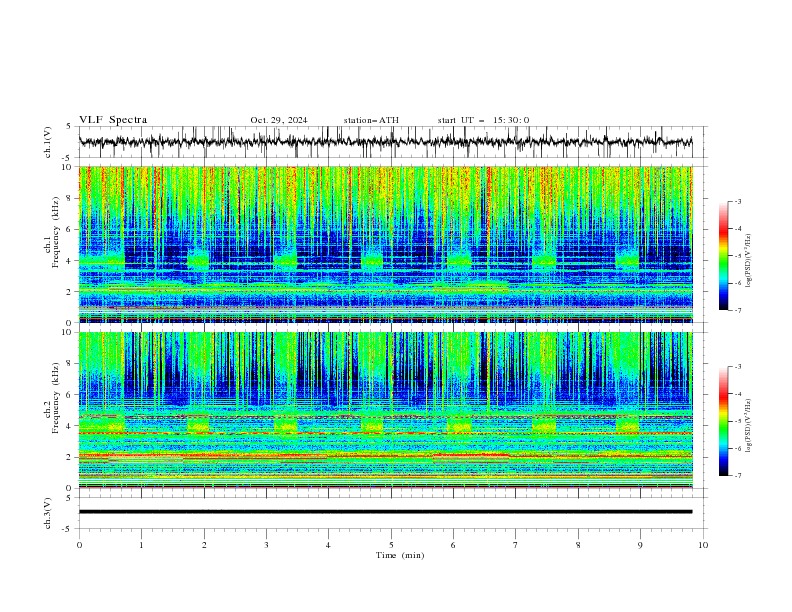Click the log(PSD) label beside ch.2 colorbar
The width and height of the screenshot is (792, 612).
pyautogui.click(x=748, y=425)
